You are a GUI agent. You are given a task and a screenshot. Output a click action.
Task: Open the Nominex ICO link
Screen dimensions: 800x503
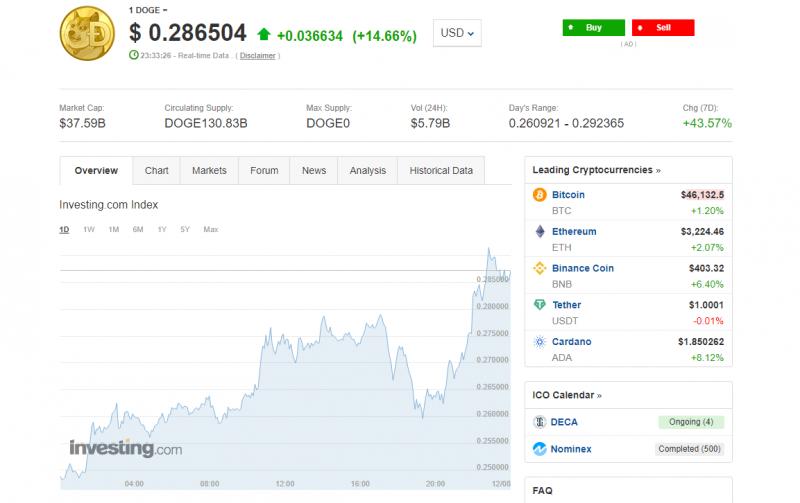click(571, 449)
